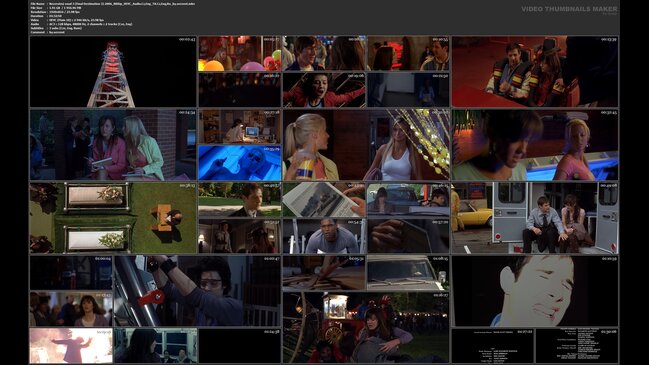Image resolution: width=649 pixels, height=365 pixels.
Task: Open the colorful balloons thumbnail
Action: 240,53
